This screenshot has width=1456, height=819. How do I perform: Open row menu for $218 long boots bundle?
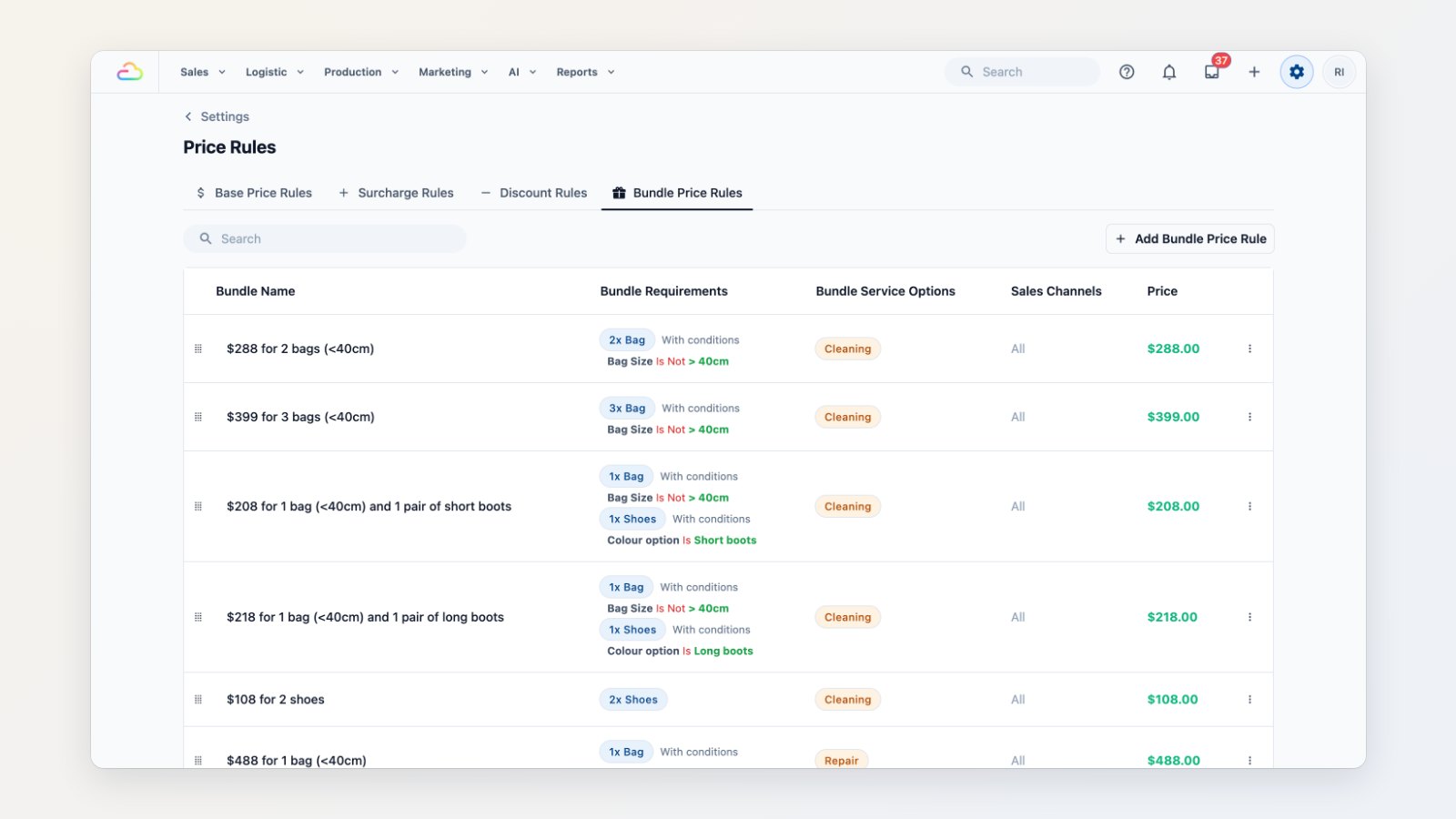(x=1249, y=617)
